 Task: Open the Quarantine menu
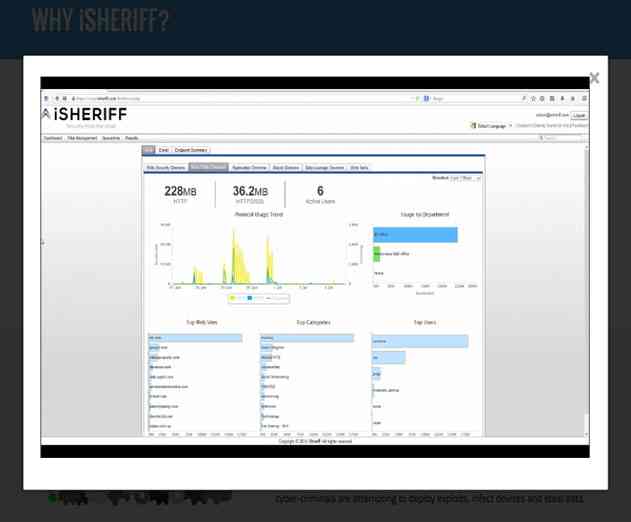click(x=111, y=138)
